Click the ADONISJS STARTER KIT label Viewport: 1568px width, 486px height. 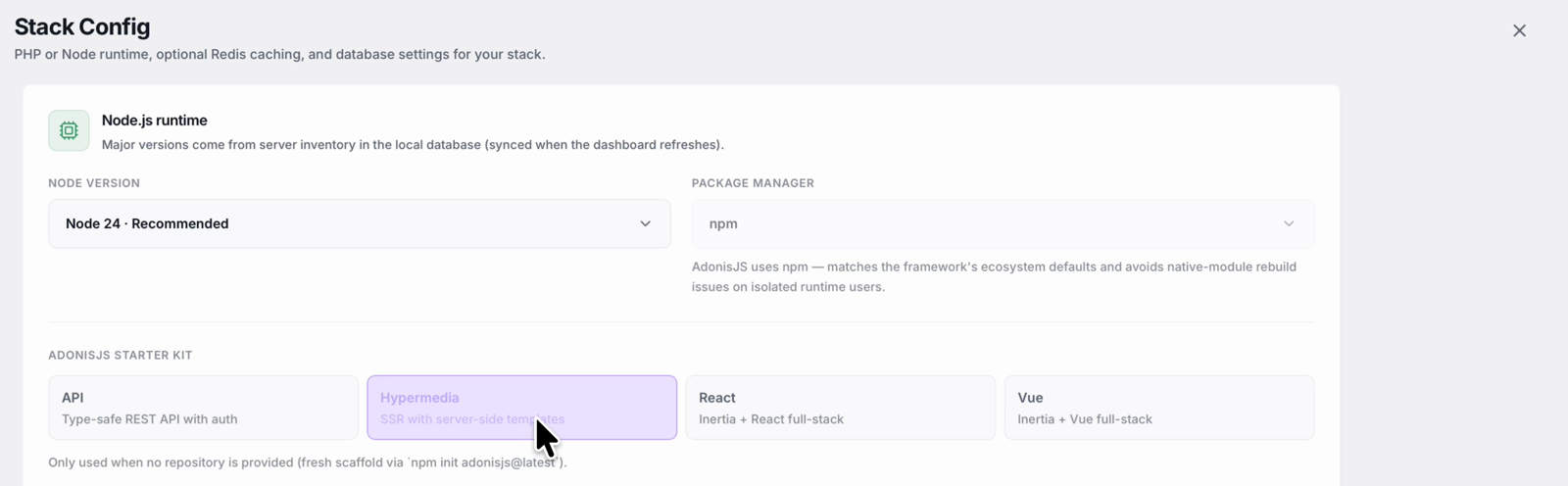121,356
